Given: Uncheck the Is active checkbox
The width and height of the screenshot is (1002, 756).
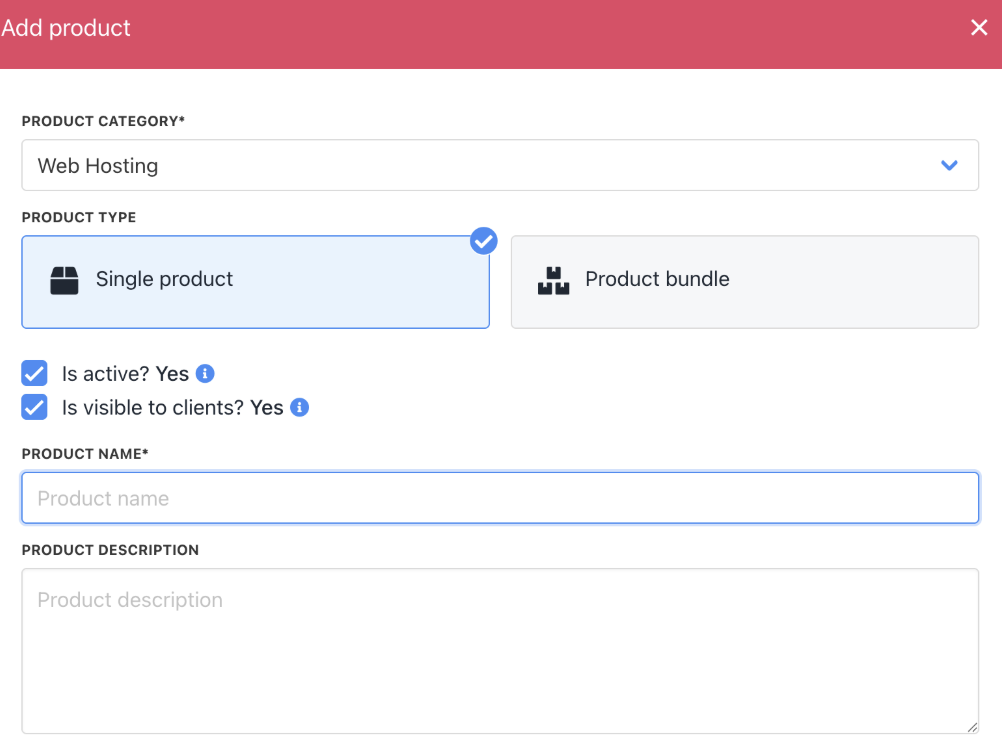Looking at the screenshot, I should pyautogui.click(x=35, y=374).
